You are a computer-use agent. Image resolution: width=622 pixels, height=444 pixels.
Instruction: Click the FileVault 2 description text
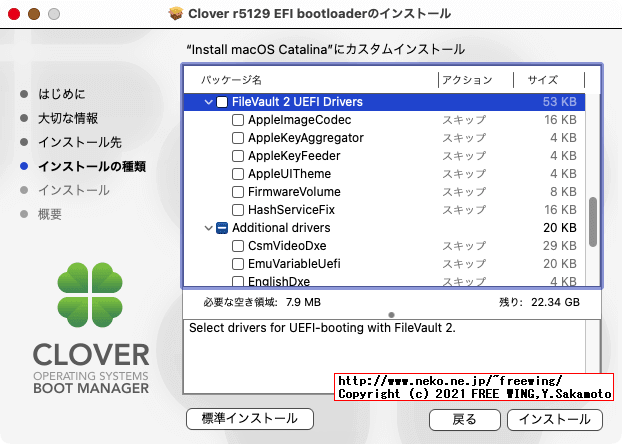coord(323,328)
